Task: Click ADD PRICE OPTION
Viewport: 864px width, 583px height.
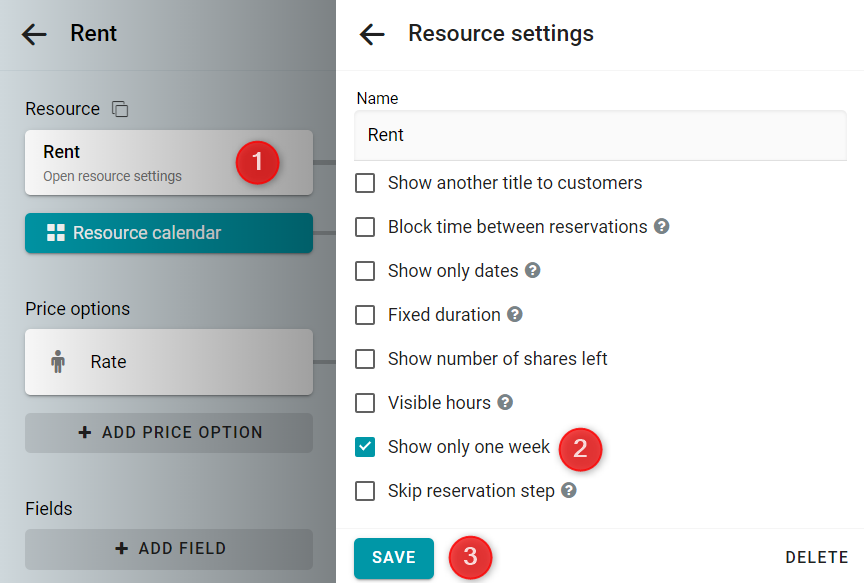Action: click(x=169, y=433)
